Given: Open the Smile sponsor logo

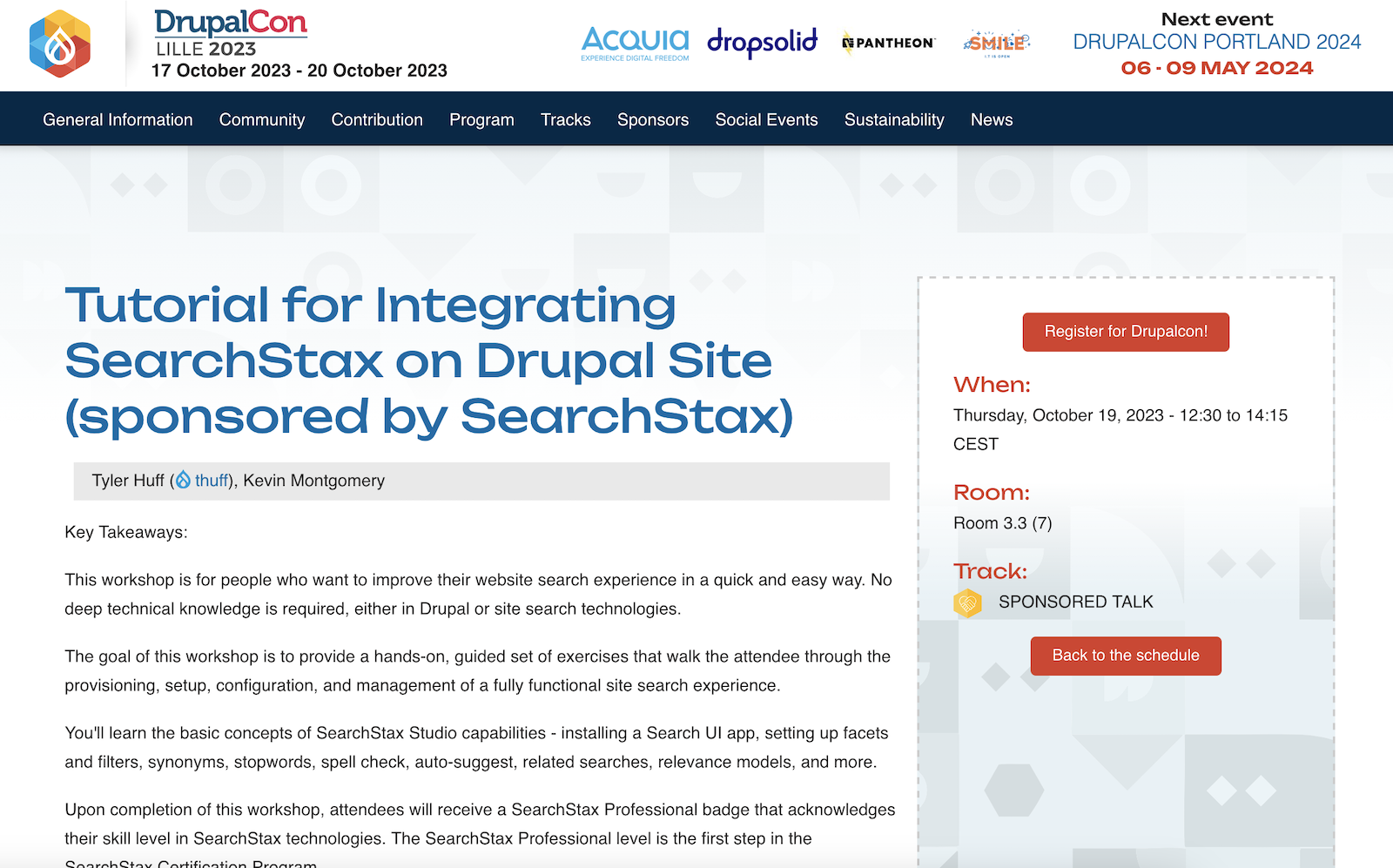Looking at the screenshot, I should (997, 43).
